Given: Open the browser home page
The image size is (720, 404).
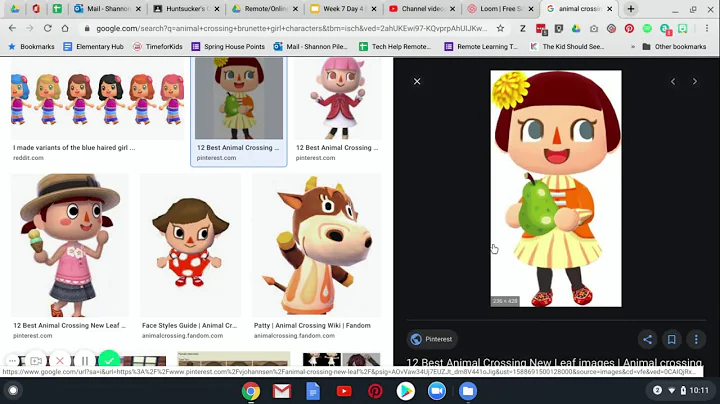Looking at the screenshot, I should pyautogui.click(x=65, y=28).
